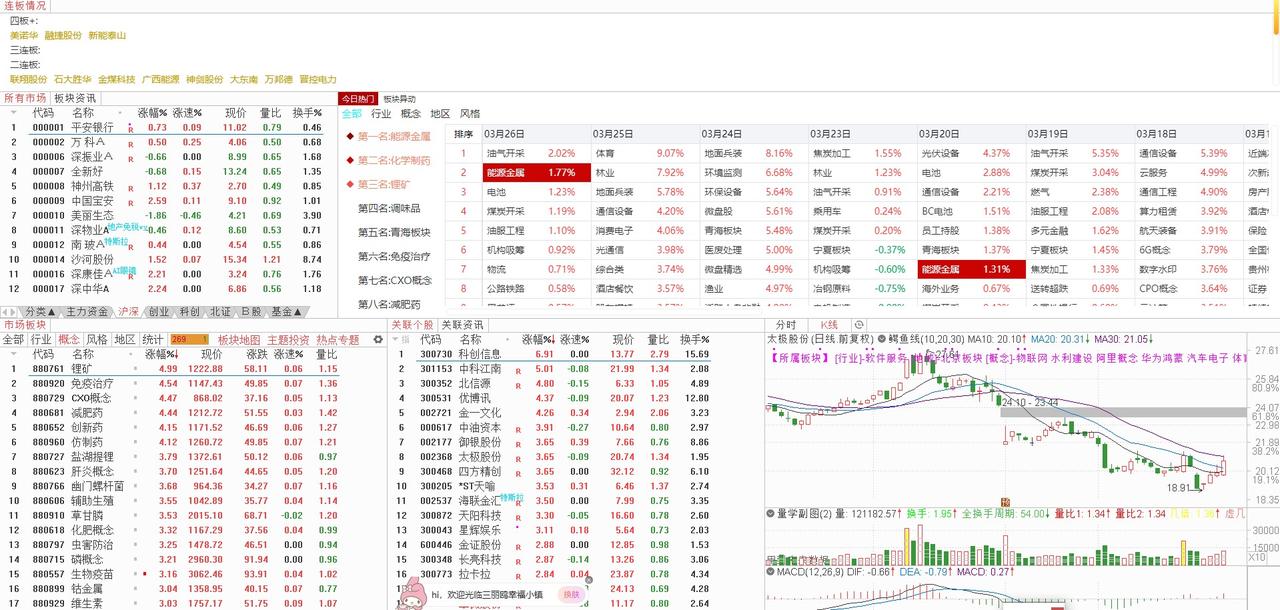Open the settings gear in 市场板块 toolbar
This screenshot has width=1280, height=610.
[x=377, y=339]
